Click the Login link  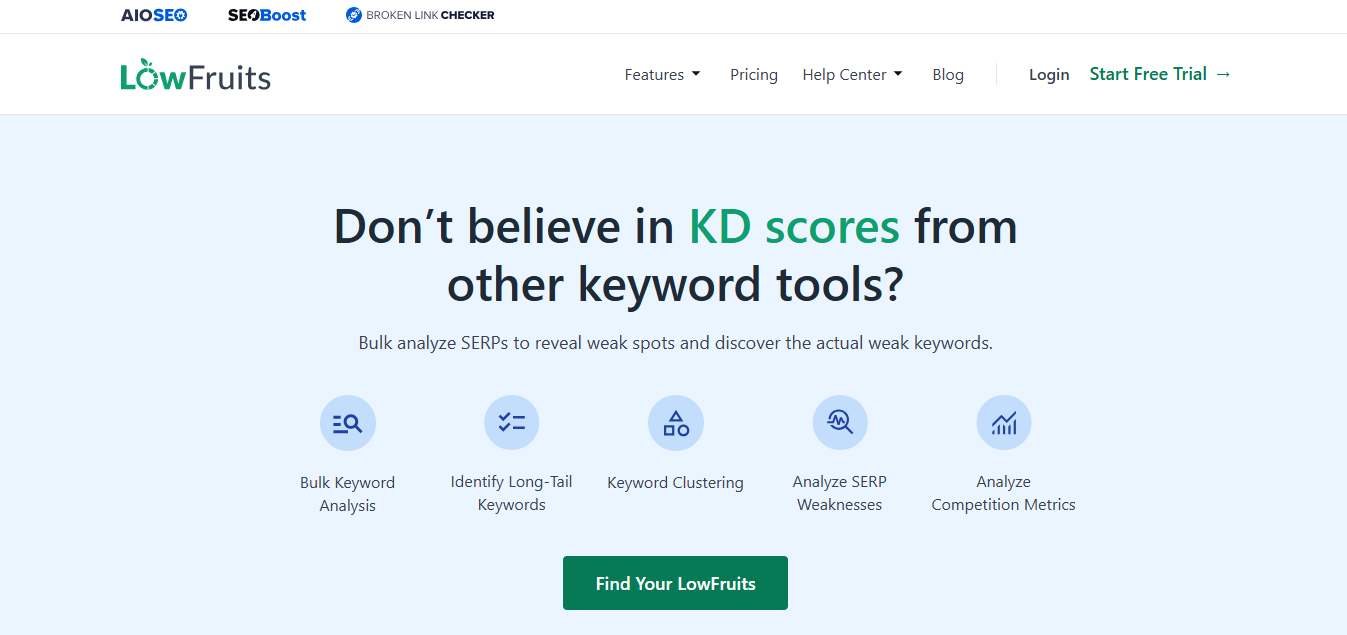click(x=1049, y=75)
